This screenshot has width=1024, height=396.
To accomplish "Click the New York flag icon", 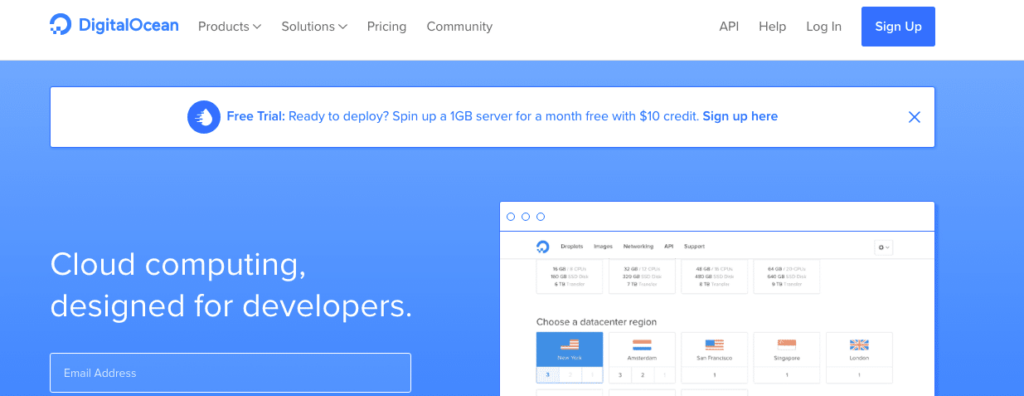I will click(x=569, y=345).
